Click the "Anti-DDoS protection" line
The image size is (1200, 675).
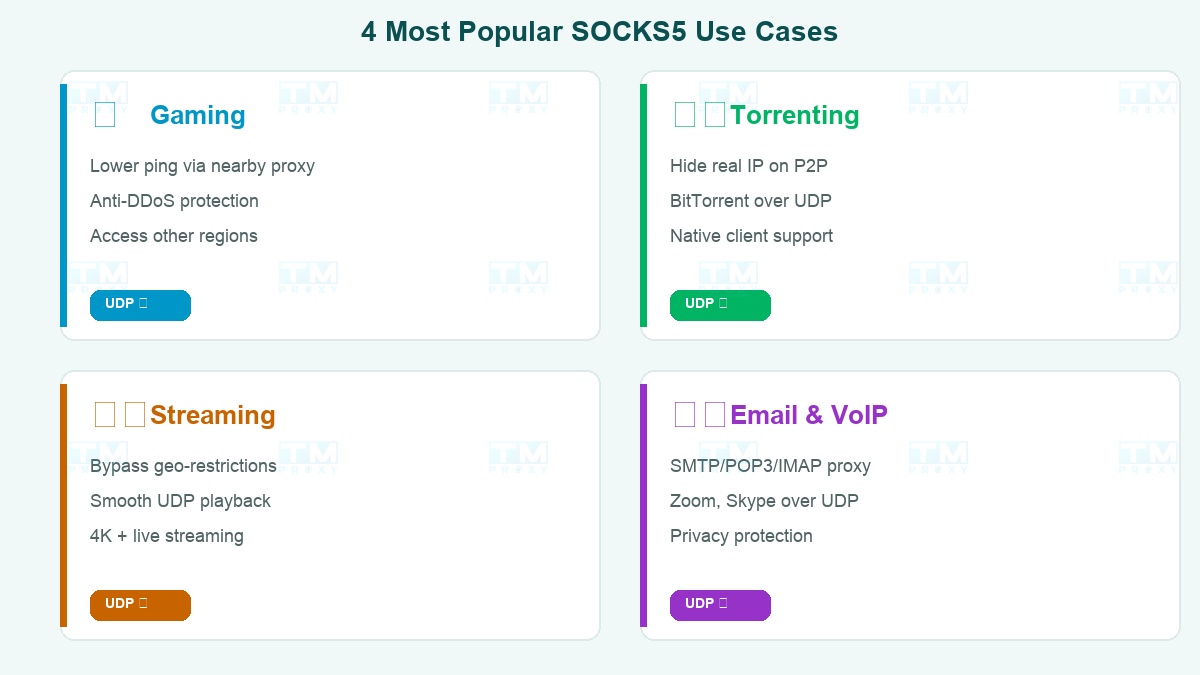pyautogui.click(x=174, y=201)
